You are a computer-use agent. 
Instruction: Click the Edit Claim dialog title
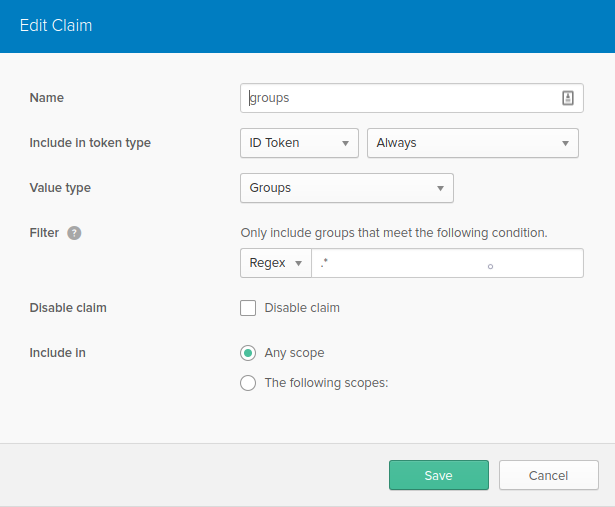coord(56,25)
